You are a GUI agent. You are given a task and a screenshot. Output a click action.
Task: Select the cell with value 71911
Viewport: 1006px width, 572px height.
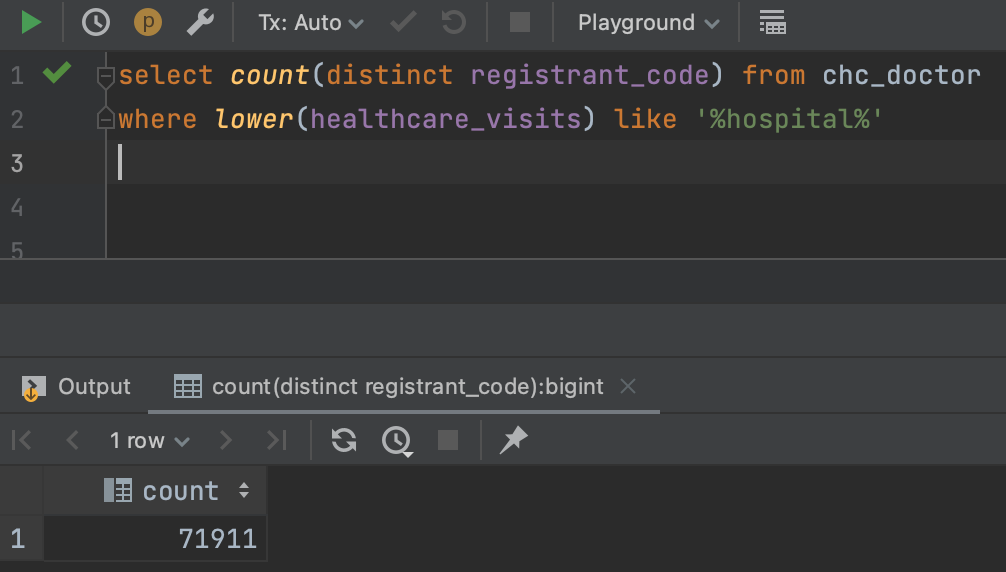point(155,539)
